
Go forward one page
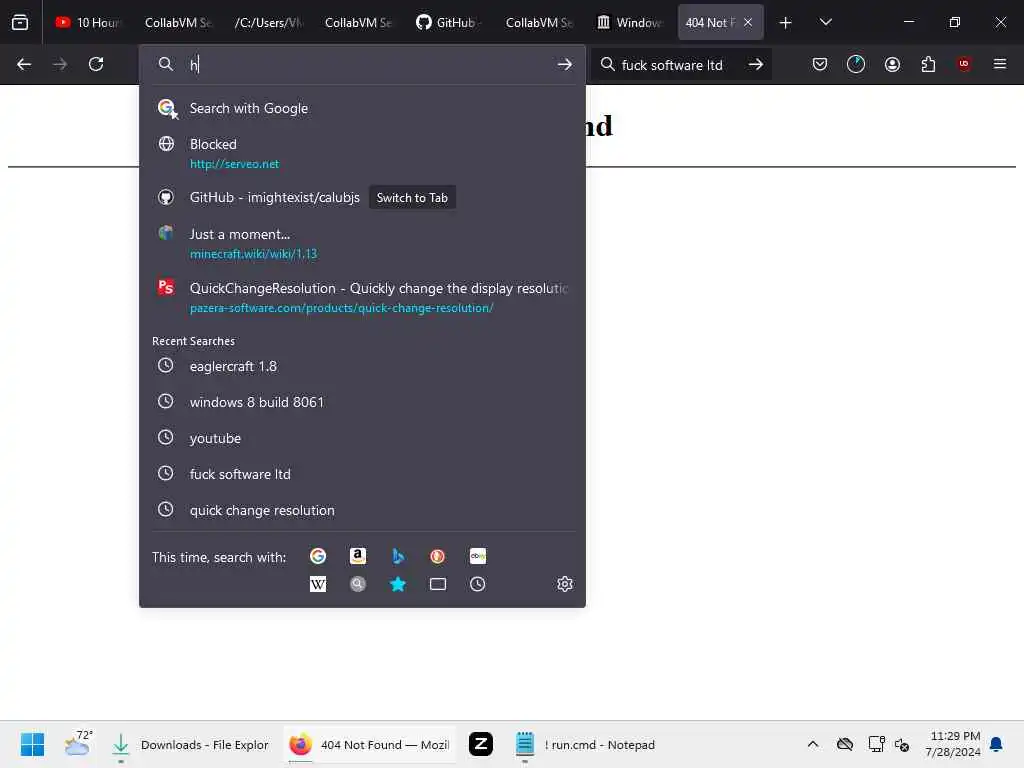[x=59, y=64]
